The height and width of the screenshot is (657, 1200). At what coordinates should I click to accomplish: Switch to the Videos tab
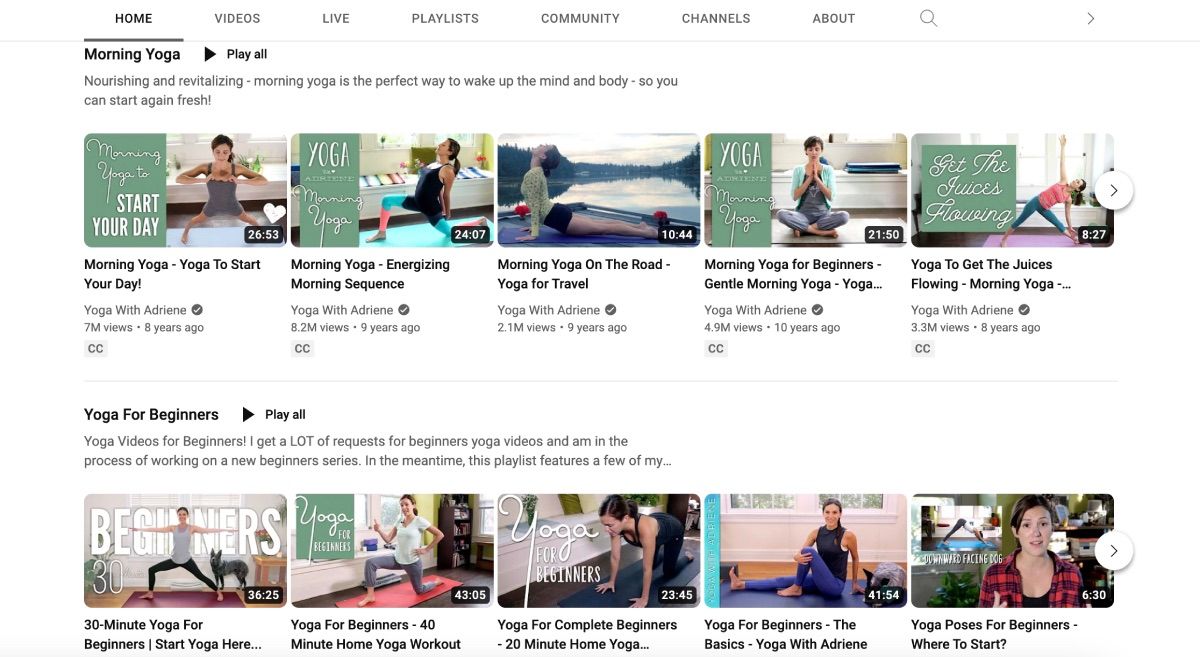point(236,17)
